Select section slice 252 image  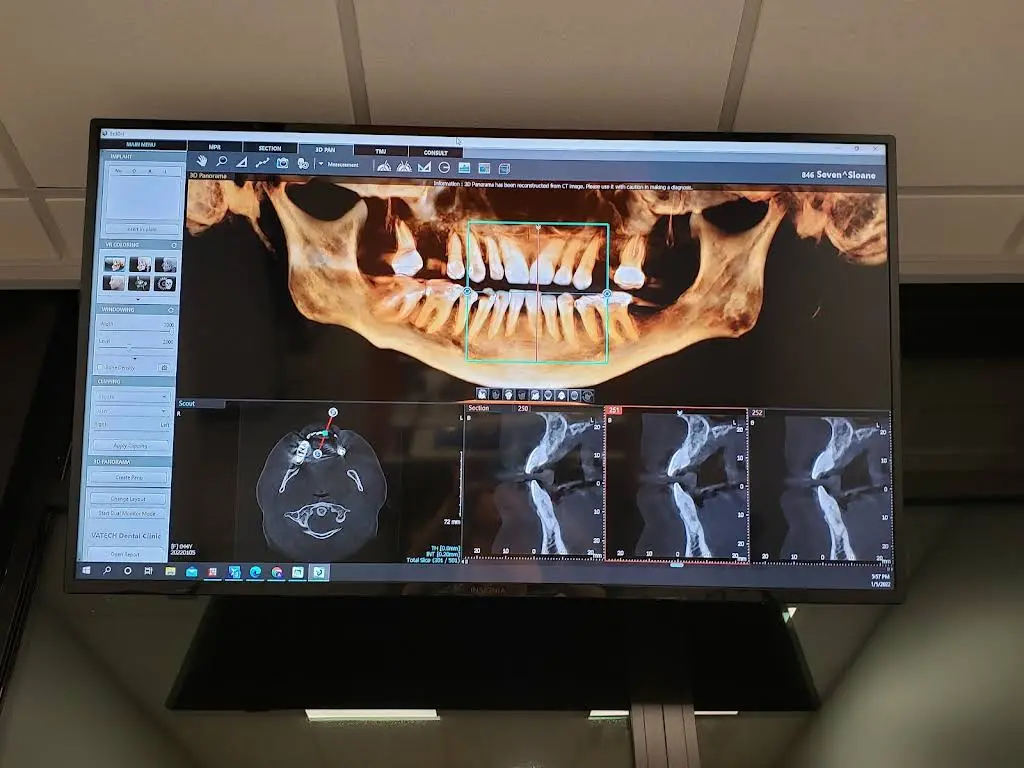click(x=820, y=488)
